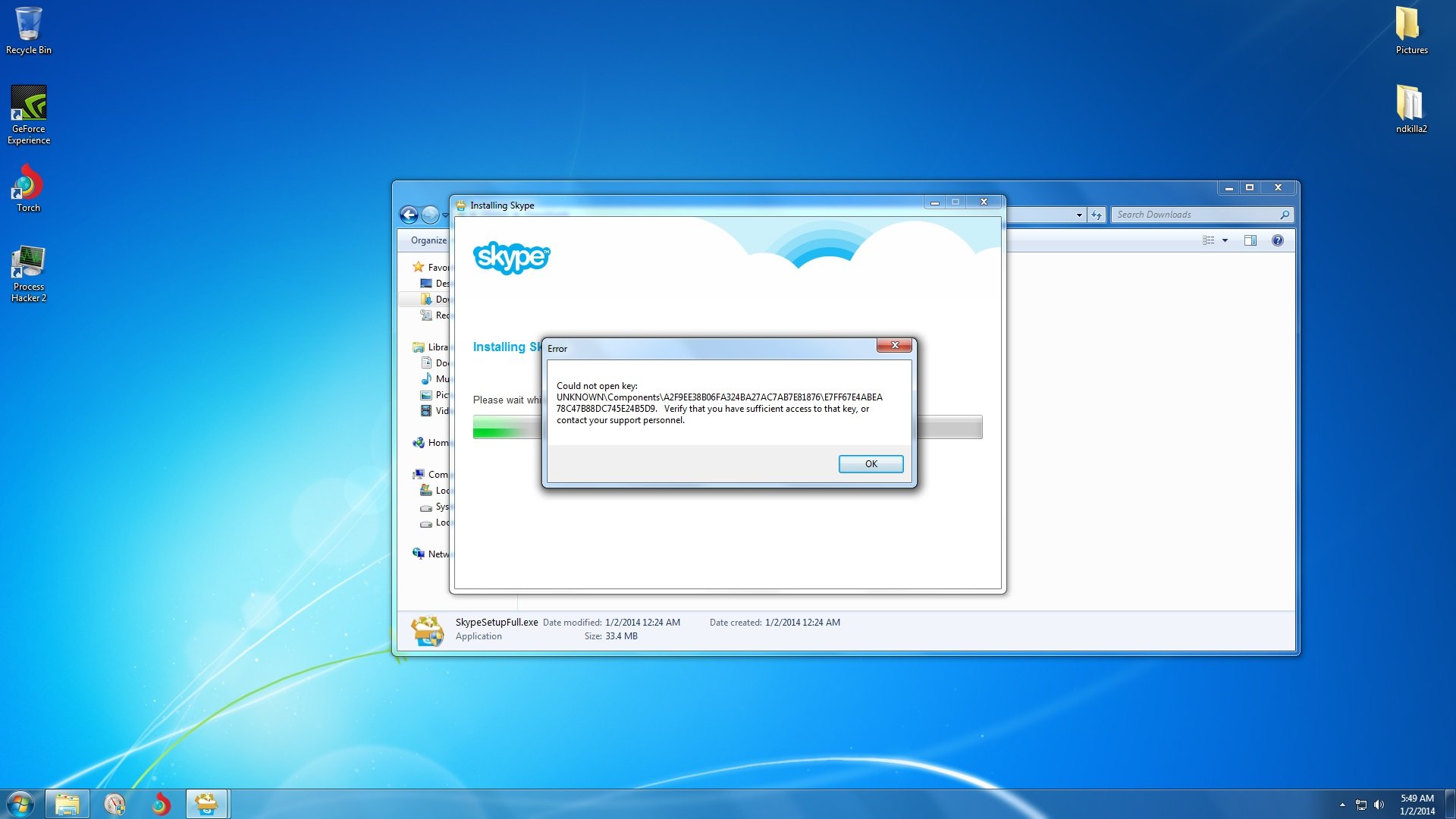Minimize the Downloads Explorer window

pos(1229,187)
